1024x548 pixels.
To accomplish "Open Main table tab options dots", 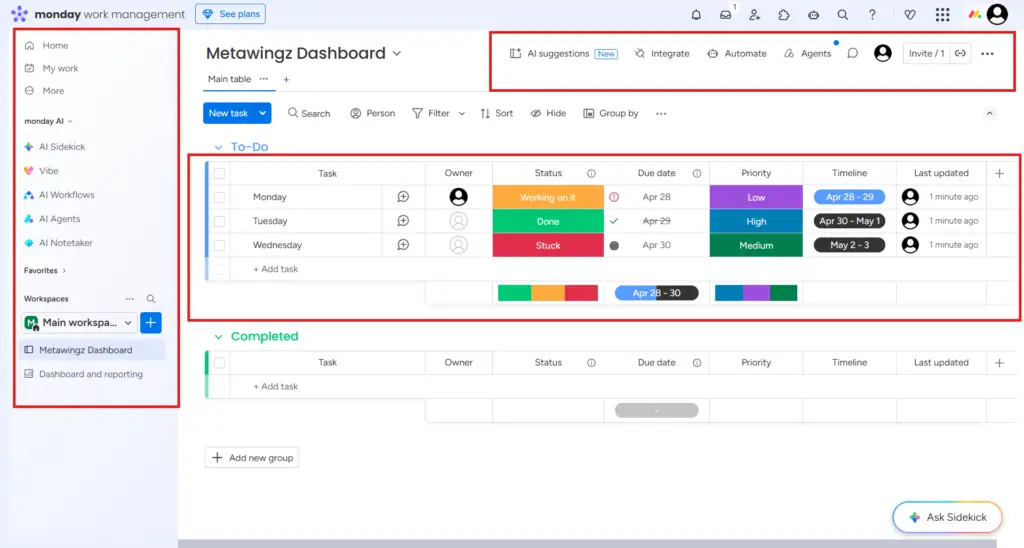I will 264,79.
